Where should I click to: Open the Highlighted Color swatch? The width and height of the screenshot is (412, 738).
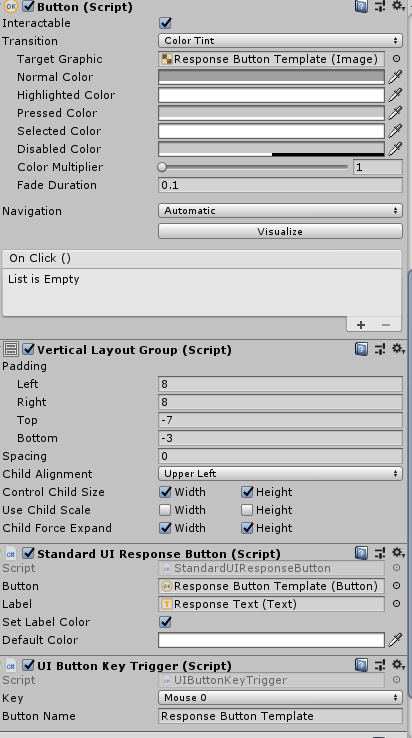[x=271, y=95]
